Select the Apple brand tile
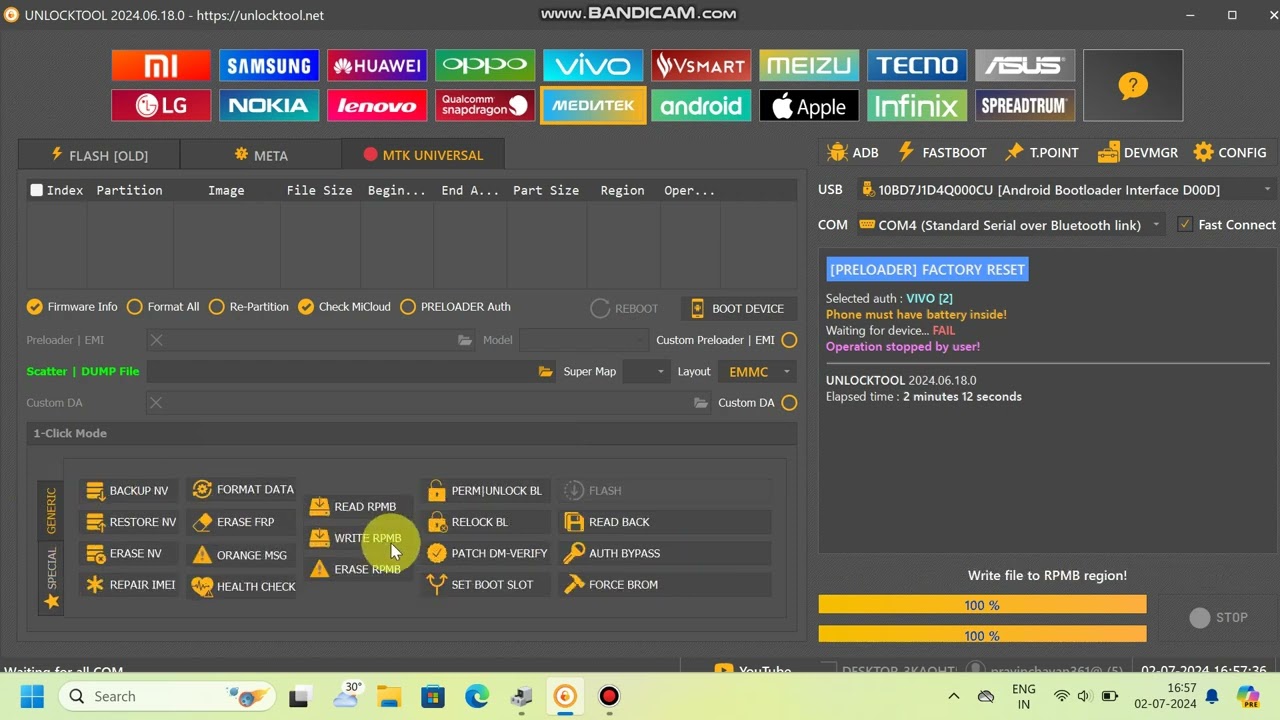 (x=809, y=105)
